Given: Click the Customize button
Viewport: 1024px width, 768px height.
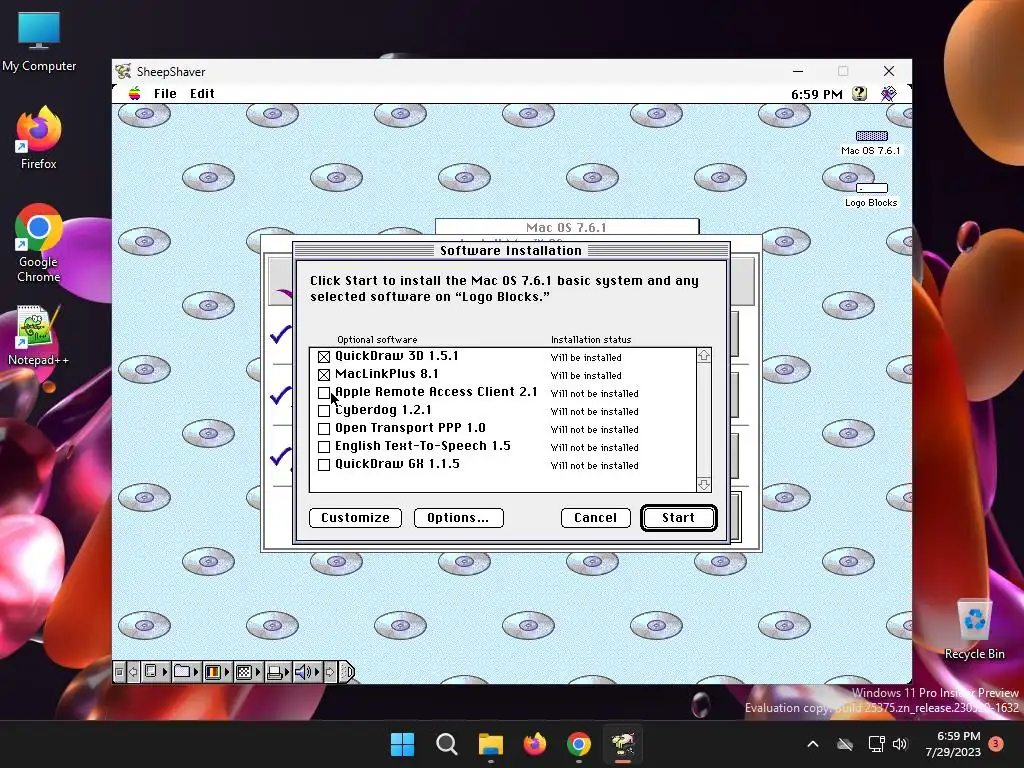Looking at the screenshot, I should 355,518.
